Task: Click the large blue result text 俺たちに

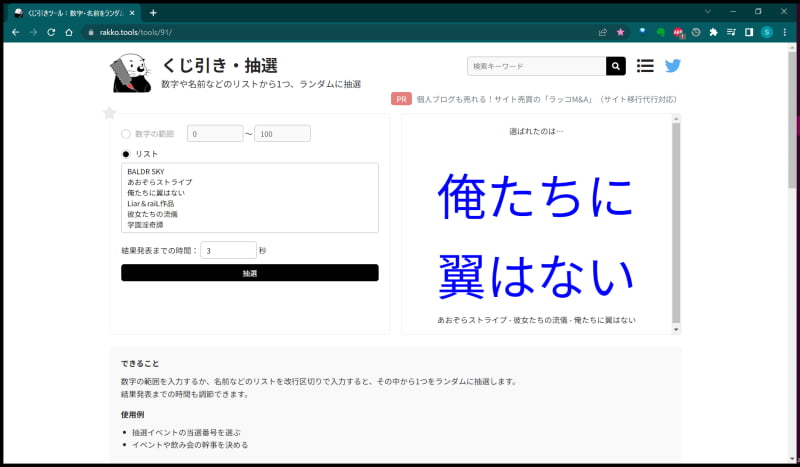Action: (536, 196)
